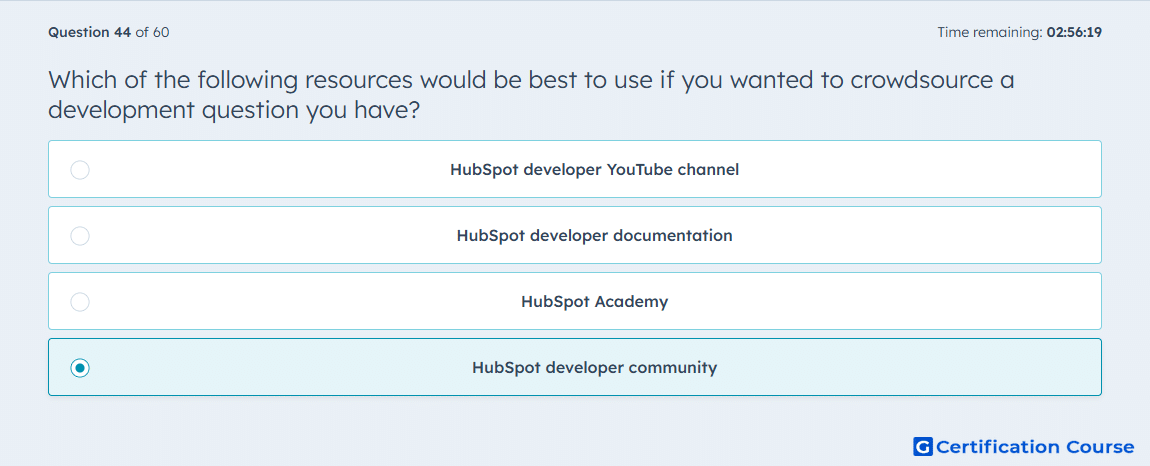Click the "HubSpot developer community" answer label

(594, 368)
